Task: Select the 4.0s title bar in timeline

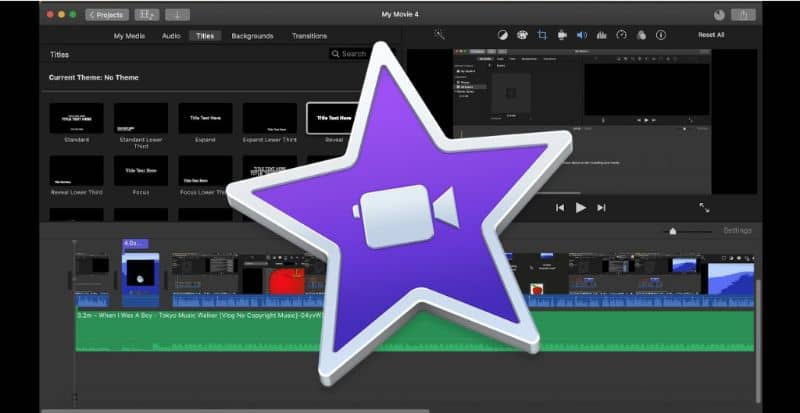Action: tap(135, 244)
